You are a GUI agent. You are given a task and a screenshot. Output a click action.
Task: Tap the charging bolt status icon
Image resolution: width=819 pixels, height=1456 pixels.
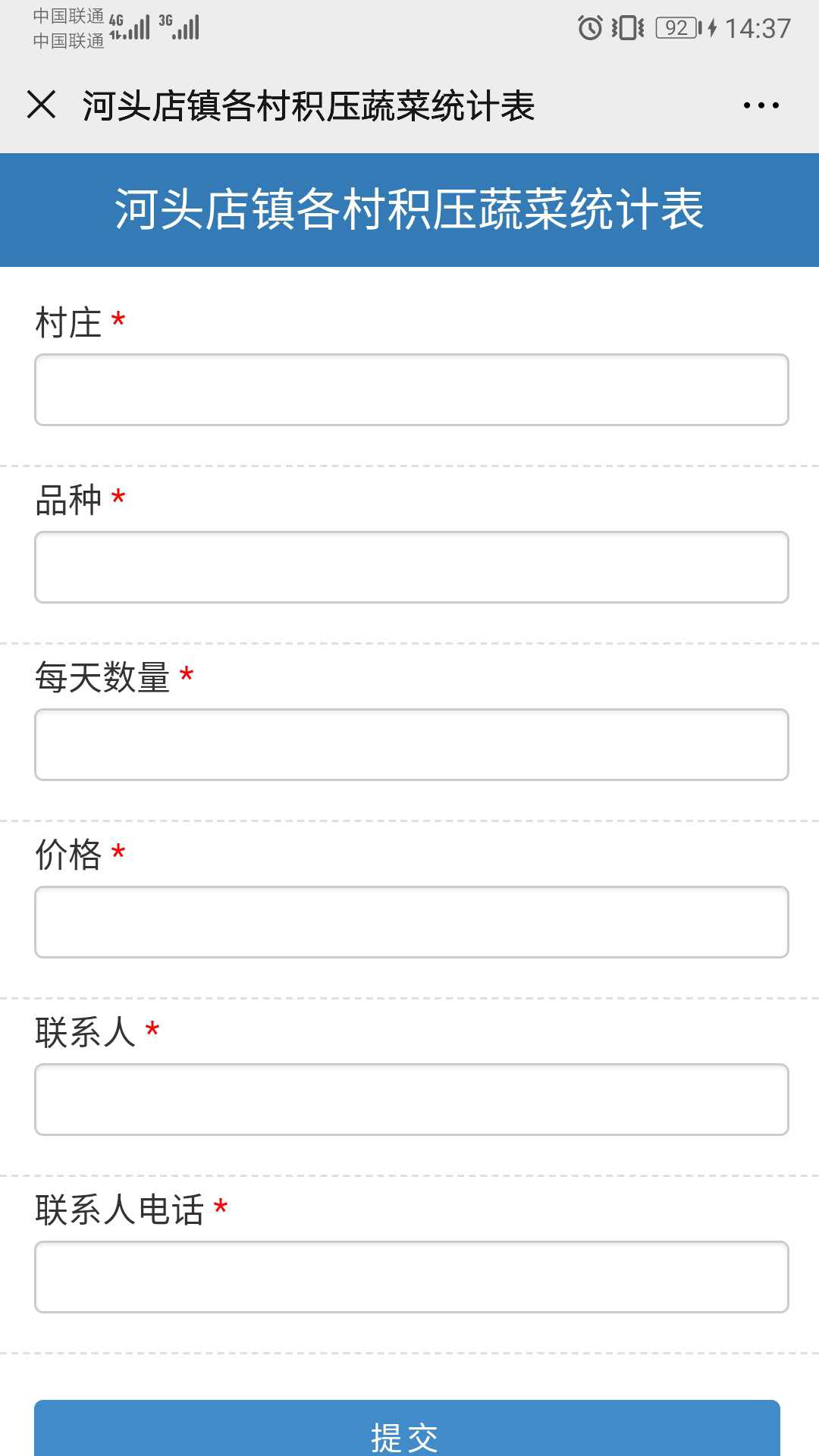tap(712, 28)
